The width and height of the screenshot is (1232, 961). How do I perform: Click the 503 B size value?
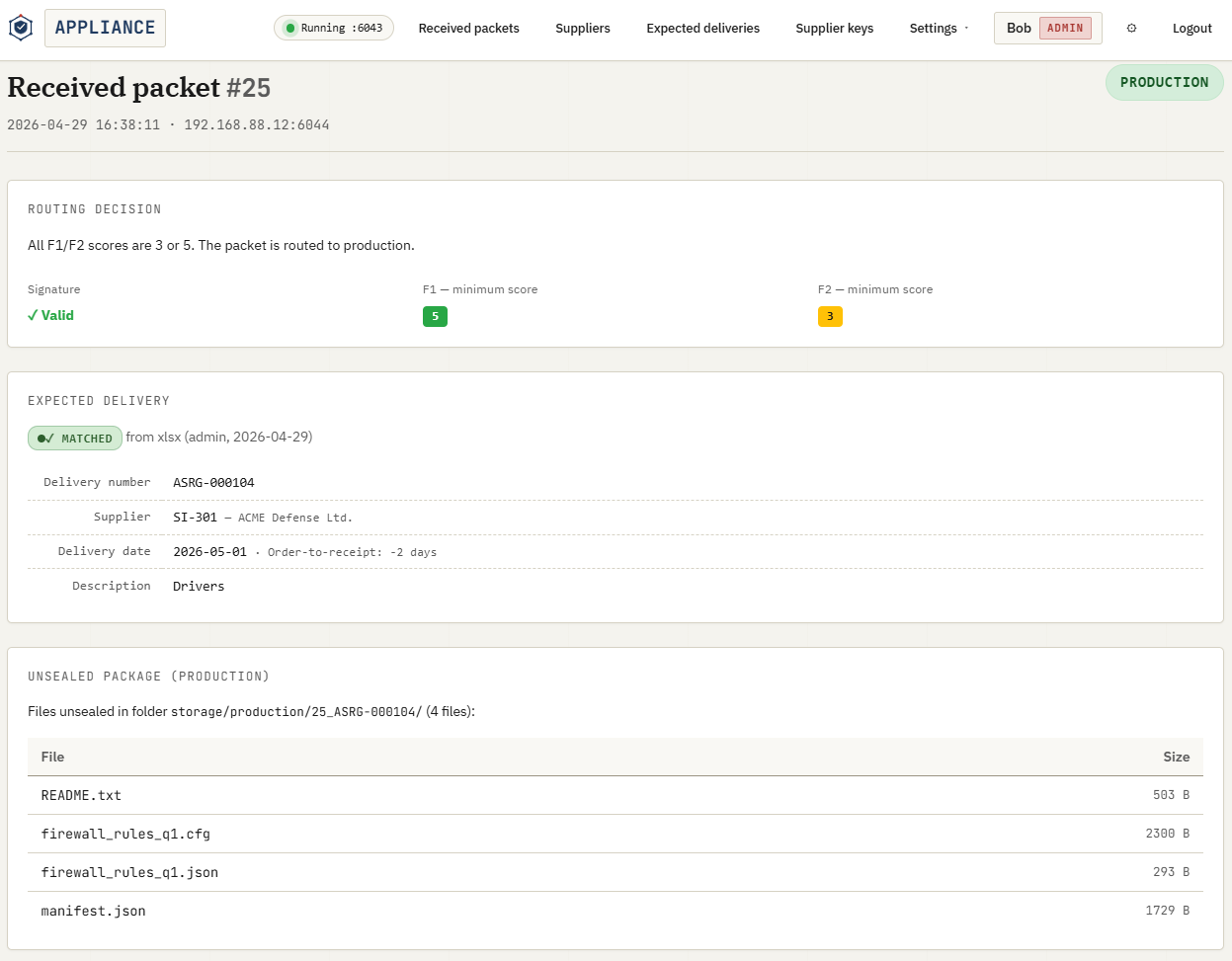point(1171,795)
